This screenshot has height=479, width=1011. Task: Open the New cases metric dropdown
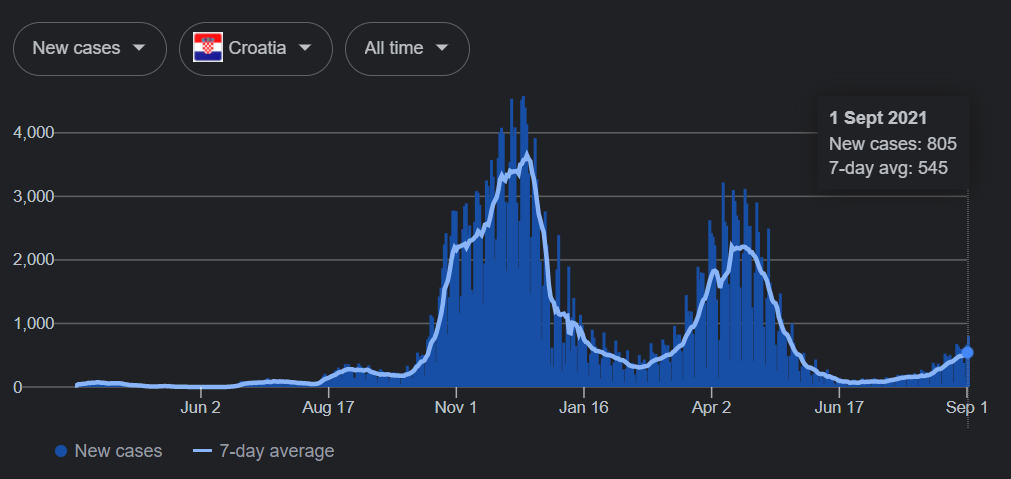click(x=89, y=48)
